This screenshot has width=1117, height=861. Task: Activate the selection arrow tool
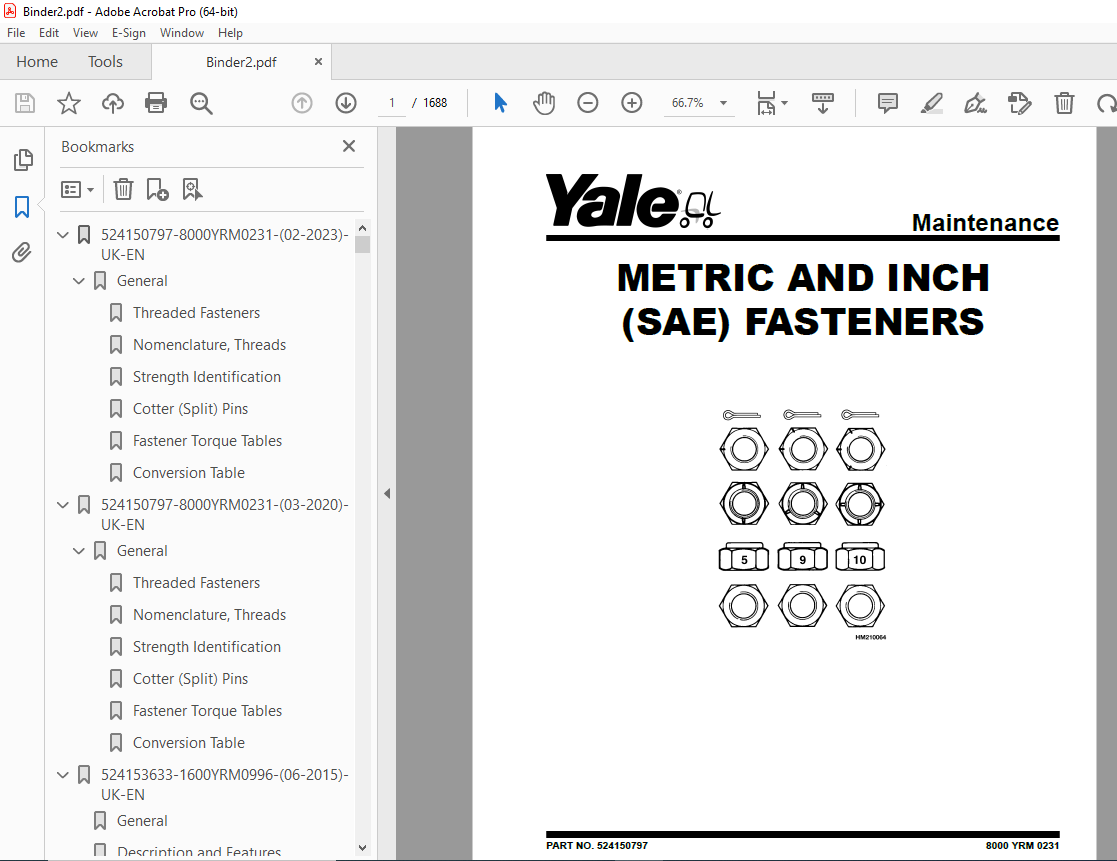[x=500, y=103]
